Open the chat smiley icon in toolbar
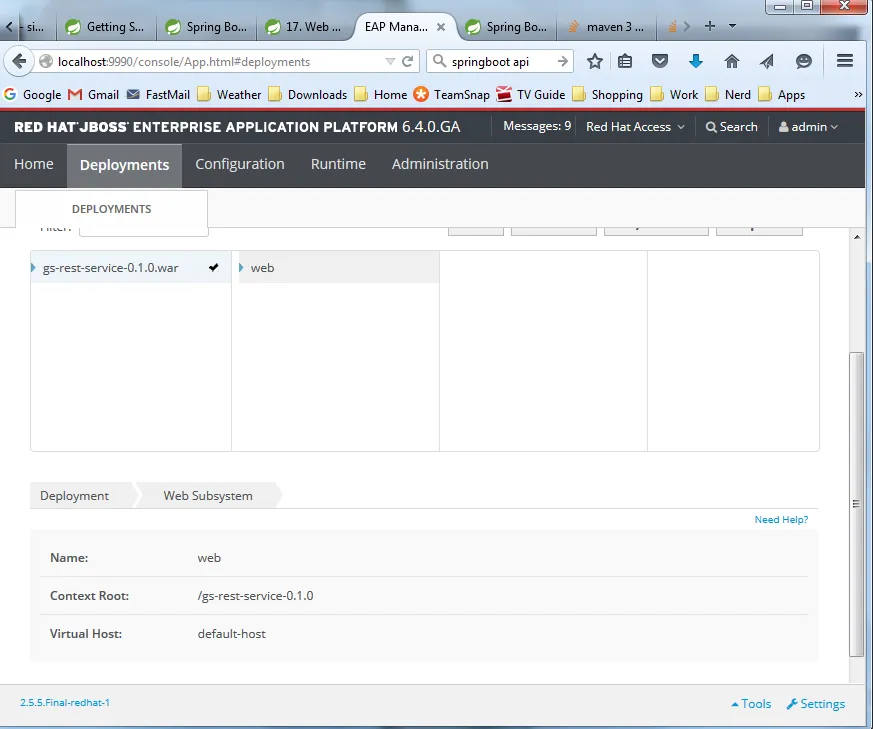The width and height of the screenshot is (873, 729). 803,61
